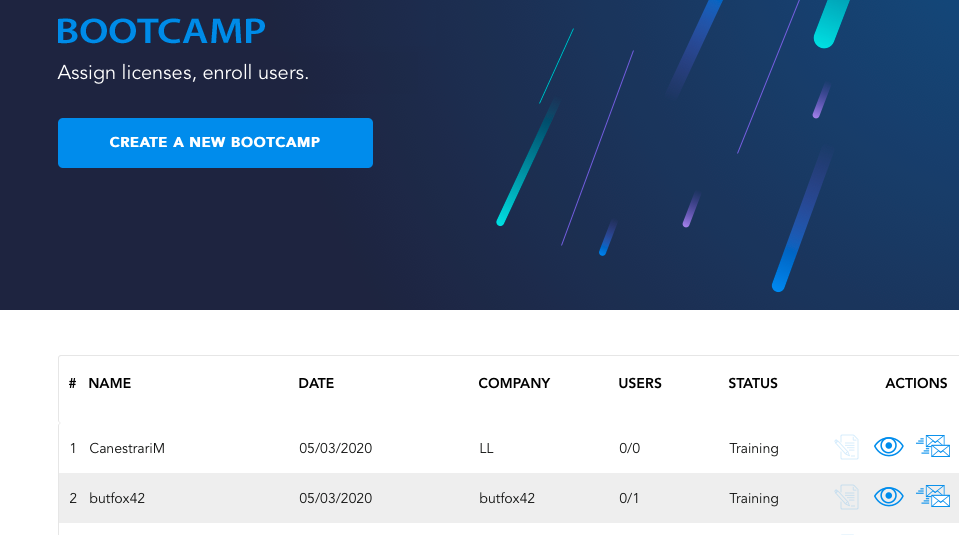959x535 pixels.
Task: Click the ACTIONS column header
Action: point(916,383)
